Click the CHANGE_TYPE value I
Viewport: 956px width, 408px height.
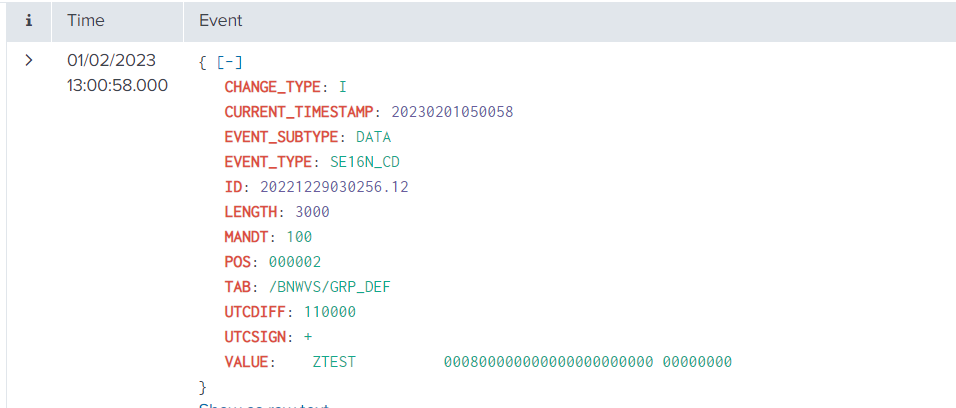(x=343, y=87)
